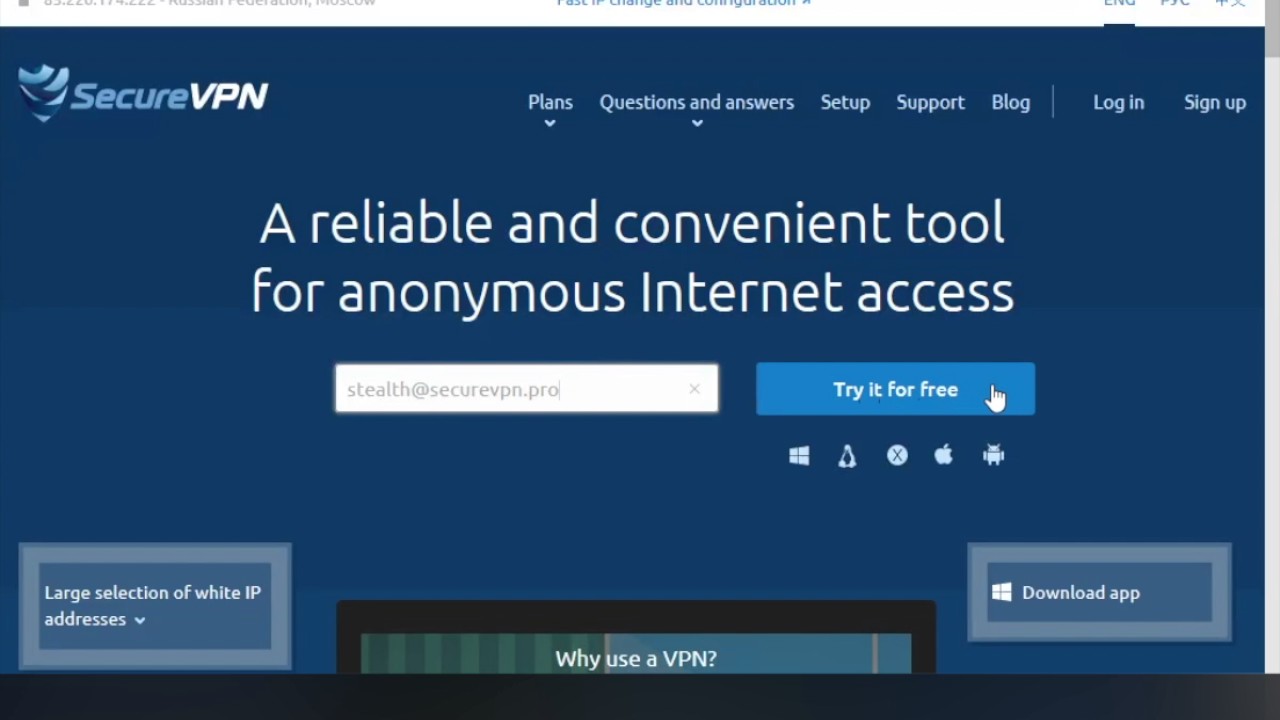Open the Support page
1280x720 pixels.
pyautogui.click(x=930, y=102)
